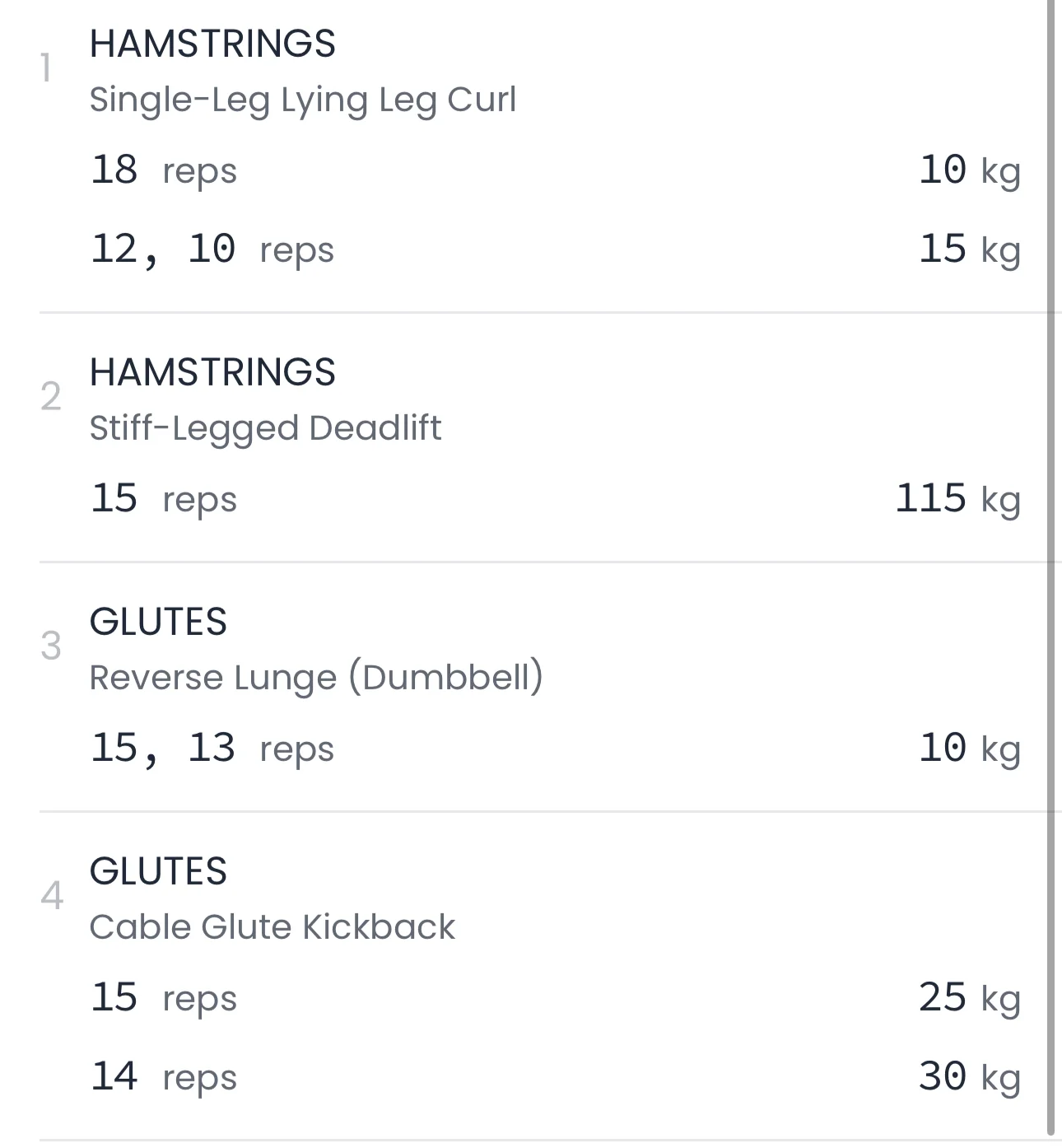Image resolution: width=1062 pixels, height=1148 pixels.
Task: Tap the GLUTES label above Reverse Lunge
Action: [x=158, y=622]
